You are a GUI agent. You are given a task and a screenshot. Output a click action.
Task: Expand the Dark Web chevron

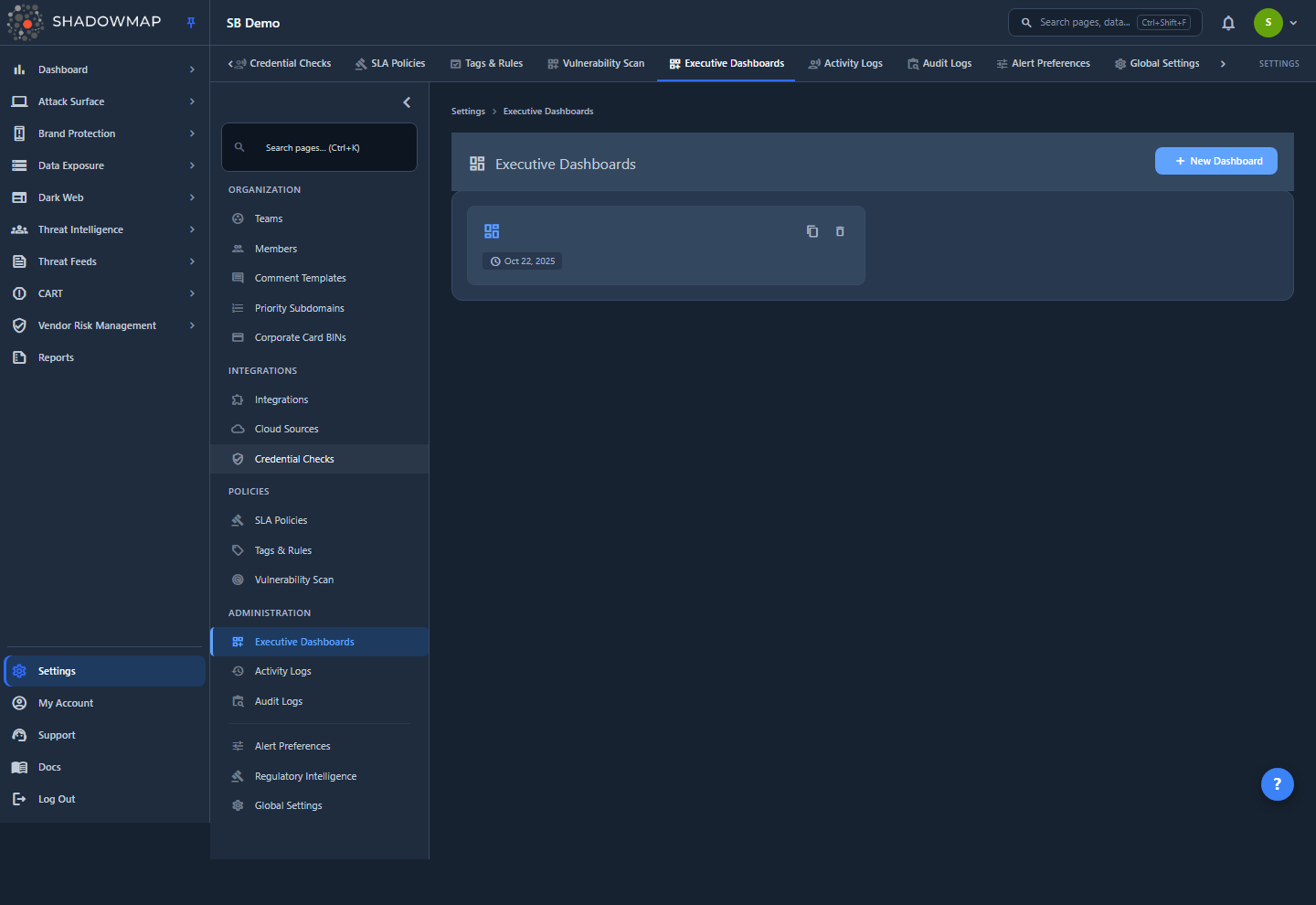(x=192, y=197)
